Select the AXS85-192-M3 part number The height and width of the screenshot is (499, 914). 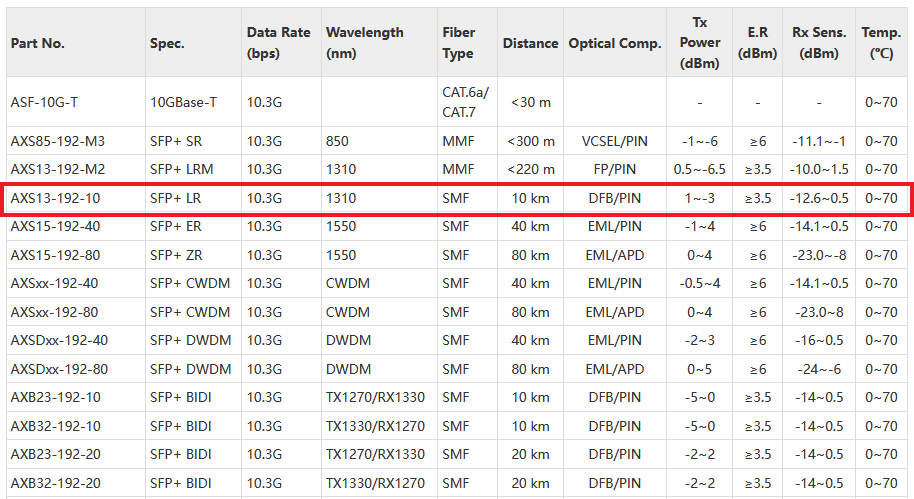point(58,141)
